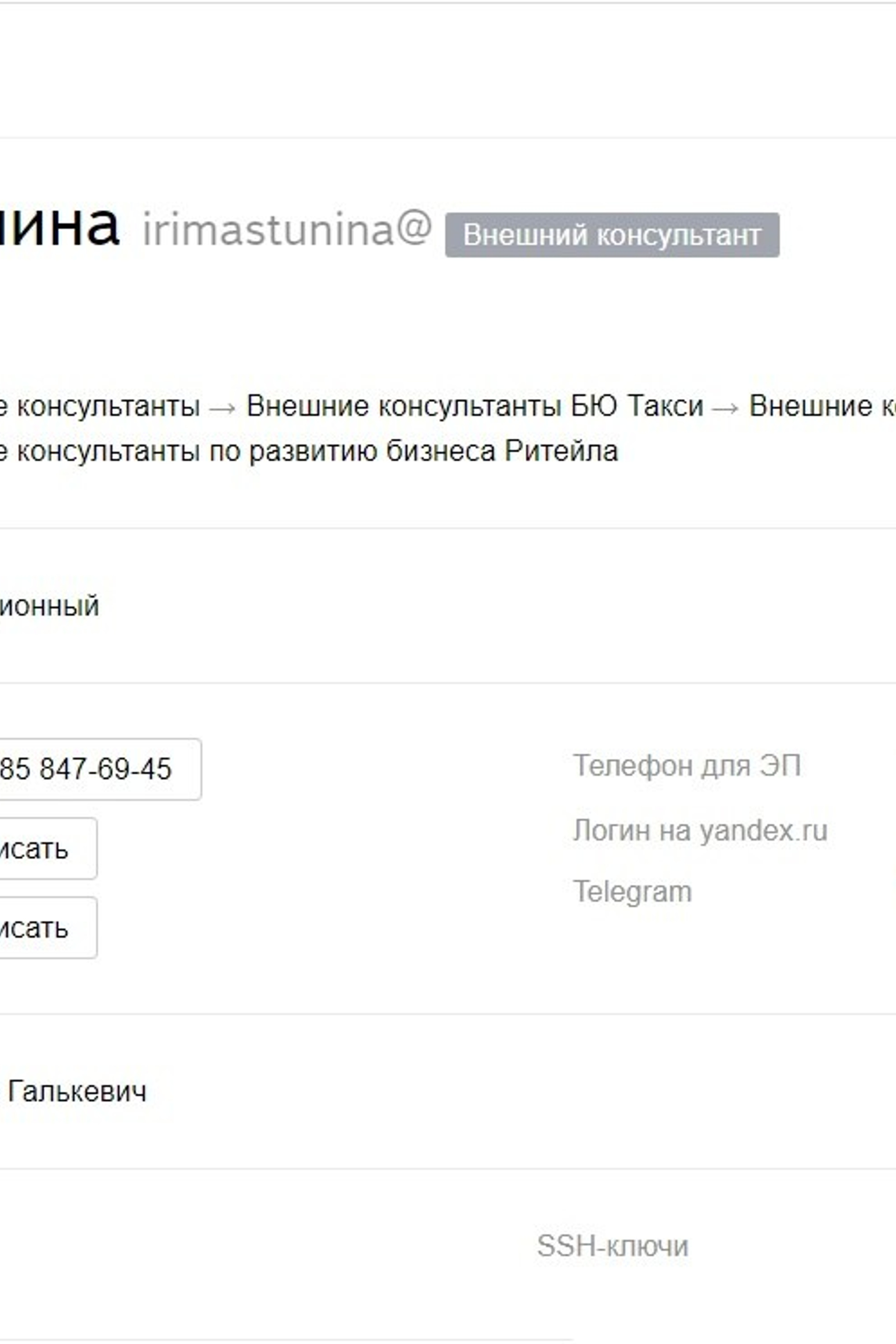Click the arrow after Внешние консультанты БЮ Такси
Screen dimensions: 896x1344
[726, 408]
